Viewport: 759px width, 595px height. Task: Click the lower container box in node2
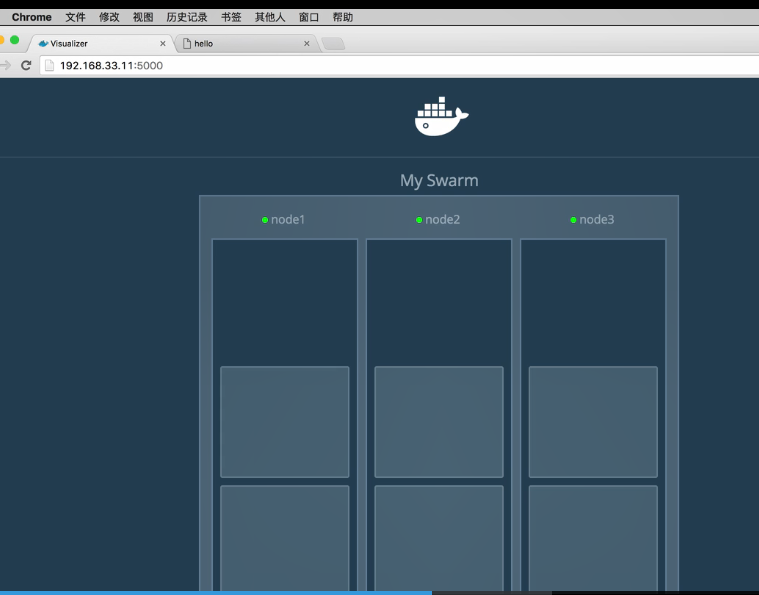tap(439, 538)
